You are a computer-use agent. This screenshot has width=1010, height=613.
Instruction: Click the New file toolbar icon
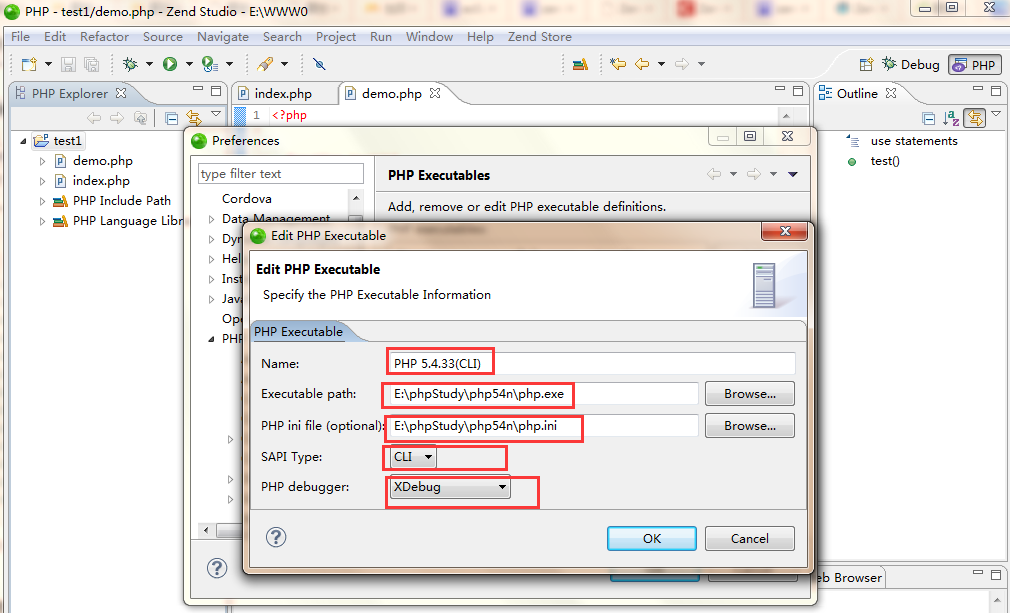[x=29, y=64]
